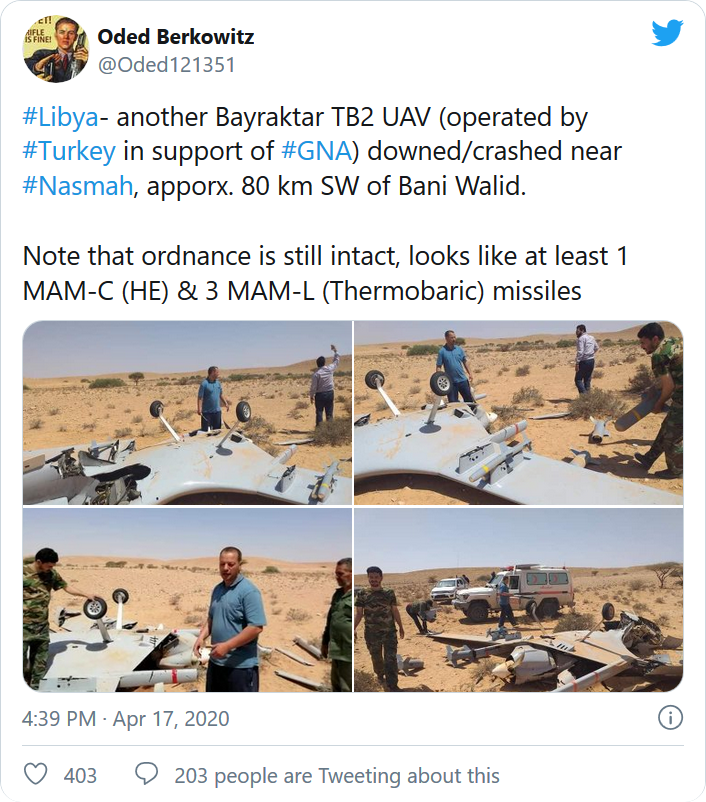Click the reply speech bubble icon
The width and height of the screenshot is (706, 802).
146,774
